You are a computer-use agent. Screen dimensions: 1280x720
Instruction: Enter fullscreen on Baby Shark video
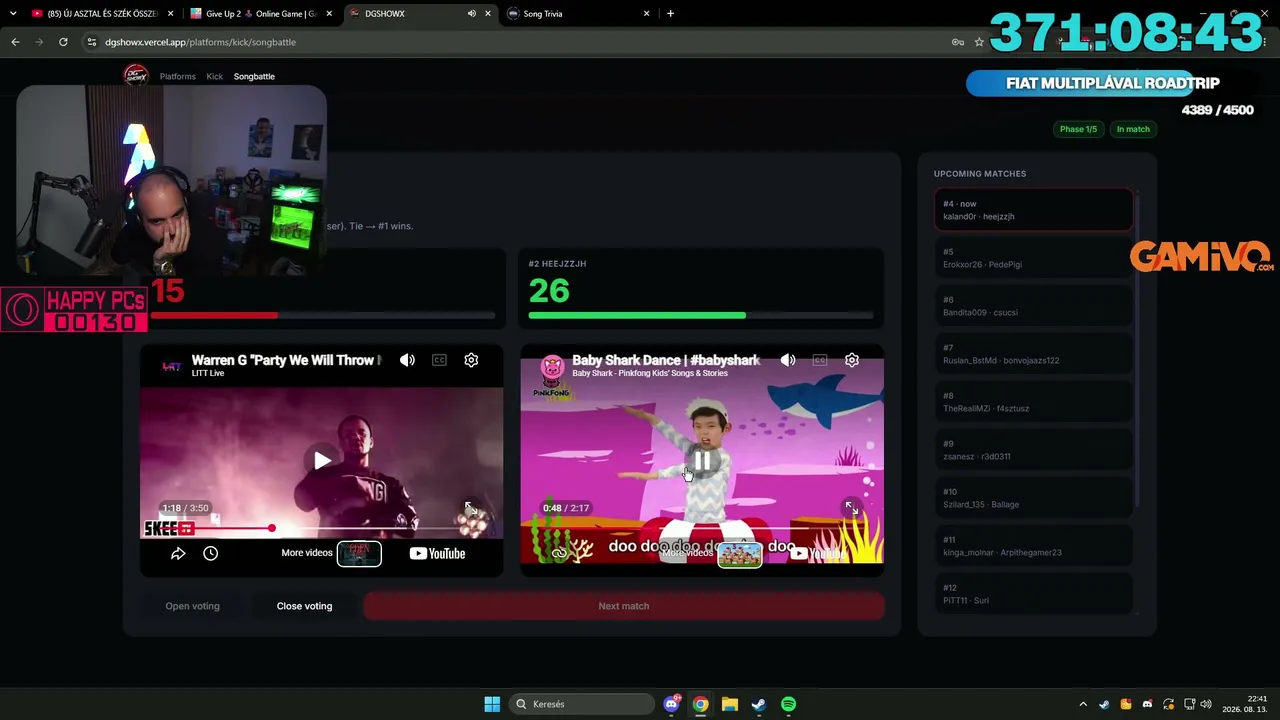(x=851, y=508)
